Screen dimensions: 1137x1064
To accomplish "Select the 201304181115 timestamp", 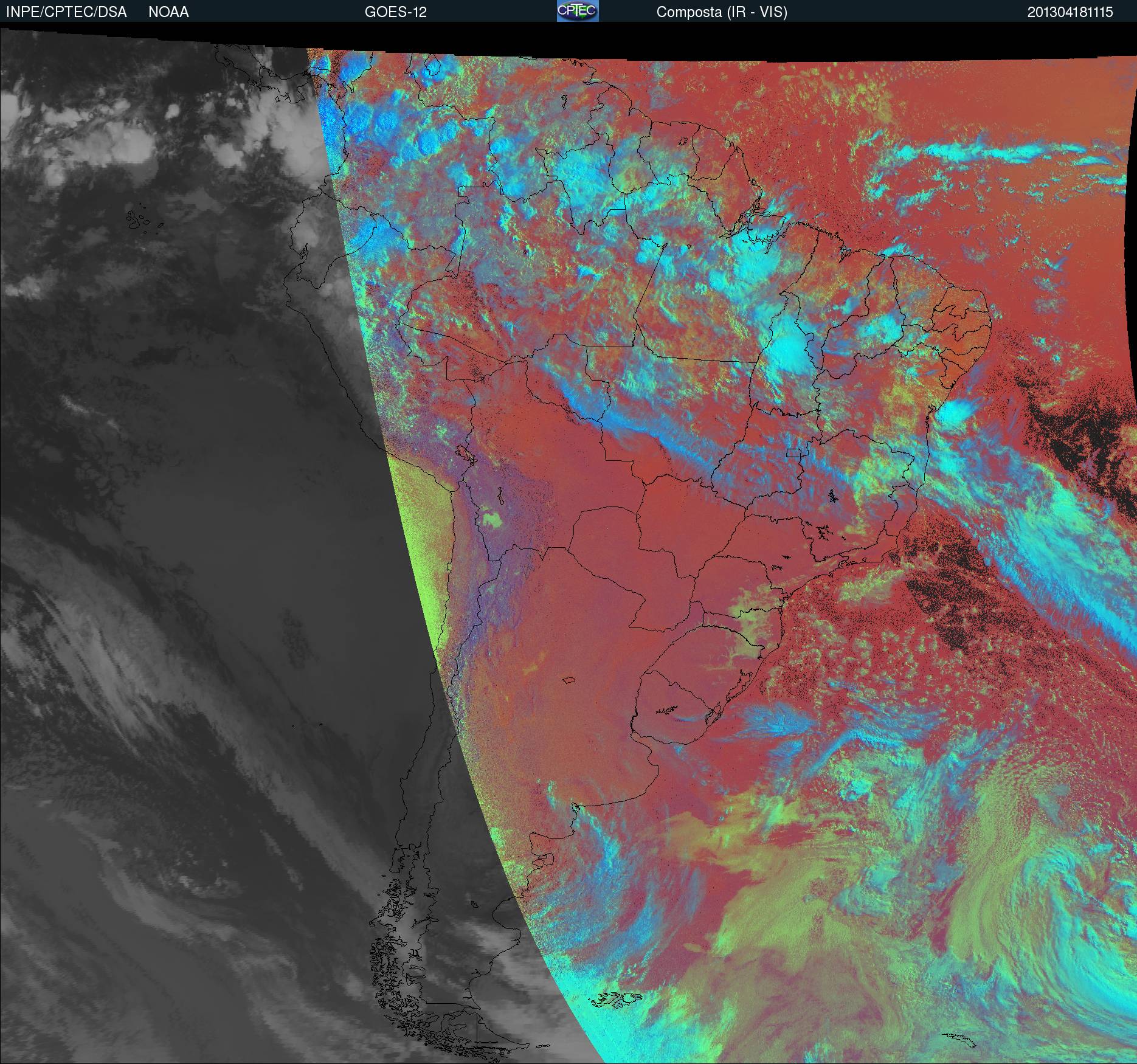I will [x=1070, y=12].
